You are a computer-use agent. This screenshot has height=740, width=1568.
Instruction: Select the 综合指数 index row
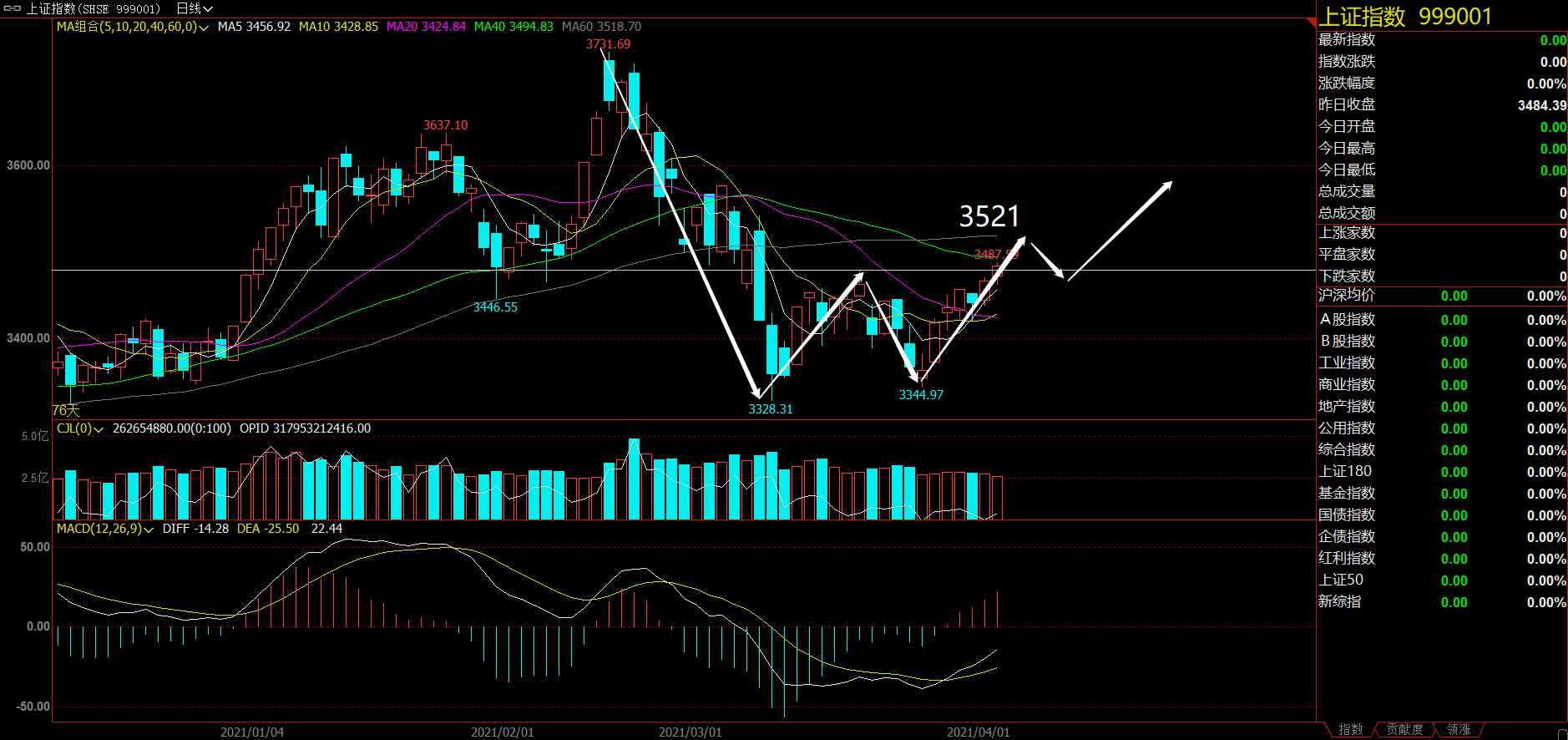click(1442, 450)
